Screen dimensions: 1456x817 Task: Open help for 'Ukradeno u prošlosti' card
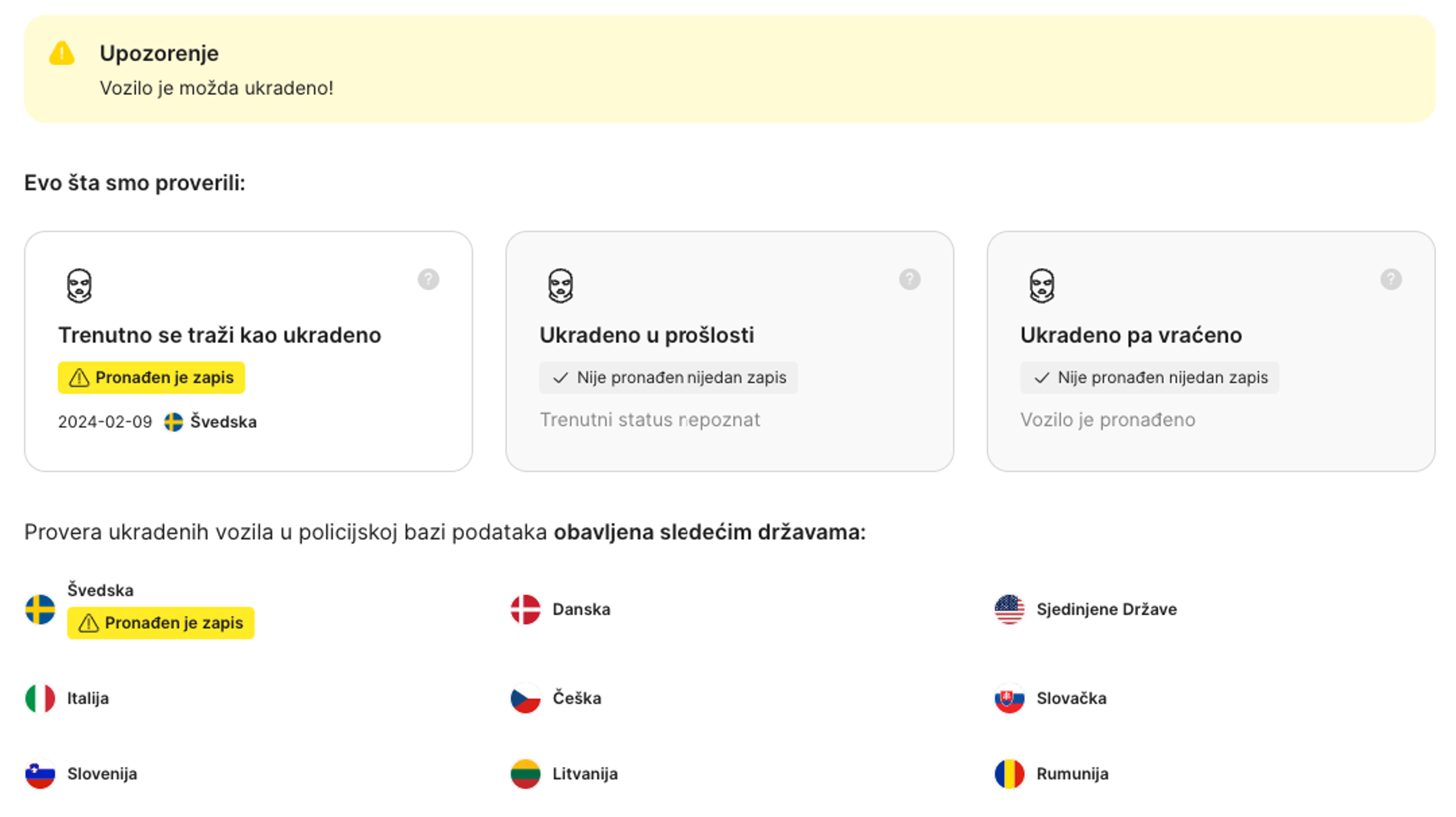910,279
